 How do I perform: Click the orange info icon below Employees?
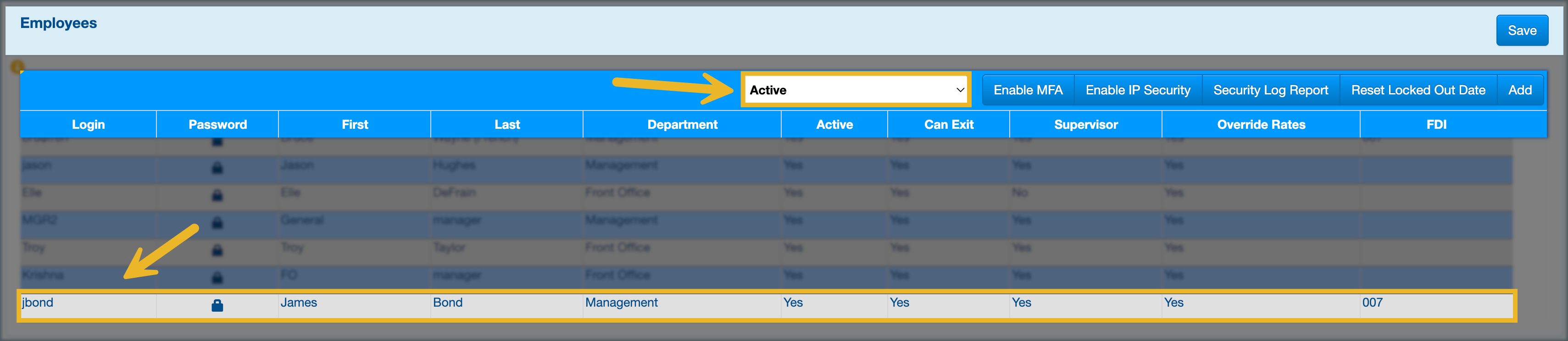point(17,66)
